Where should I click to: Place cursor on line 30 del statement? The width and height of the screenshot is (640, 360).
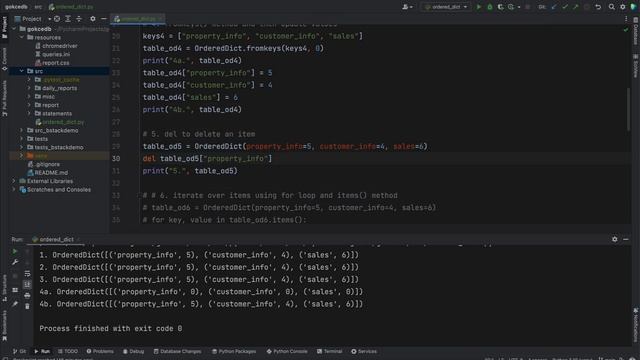207,158
